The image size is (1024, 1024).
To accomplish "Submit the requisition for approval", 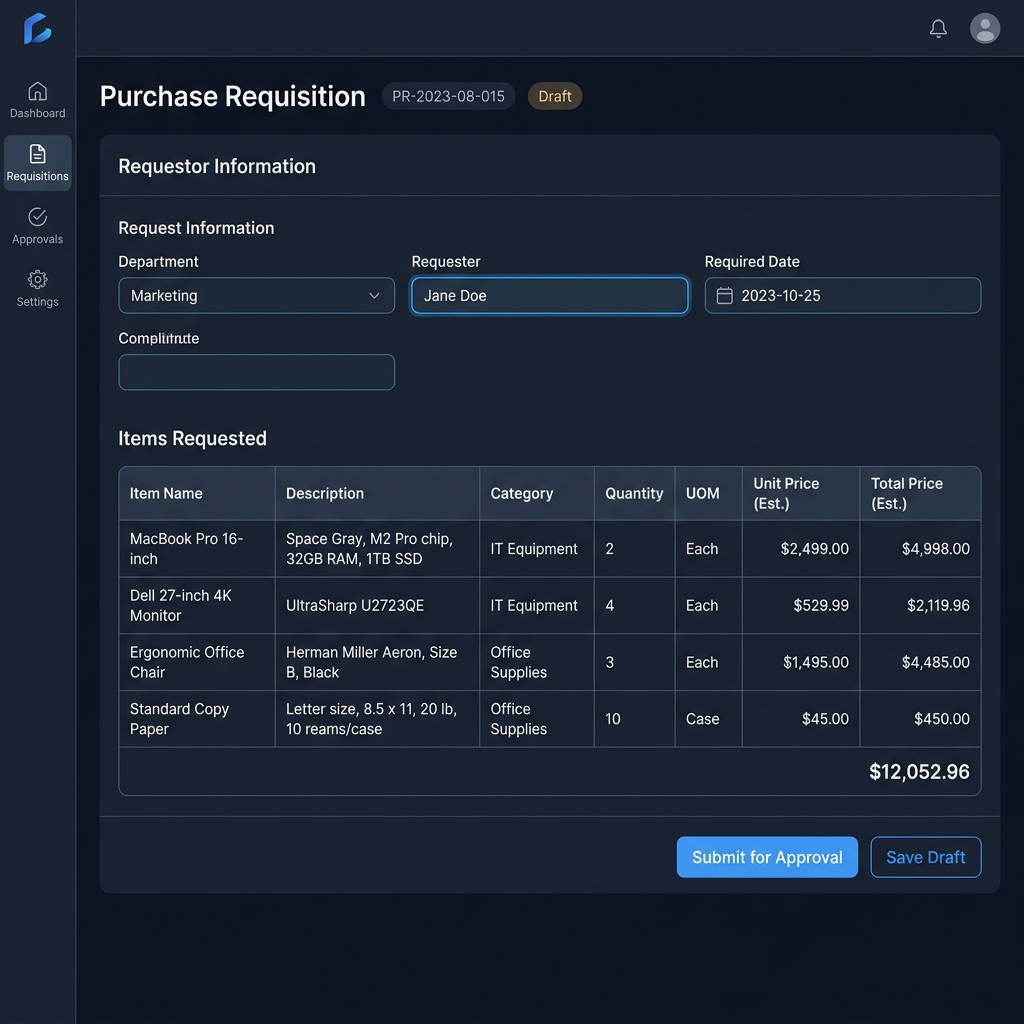I will [767, 857].
